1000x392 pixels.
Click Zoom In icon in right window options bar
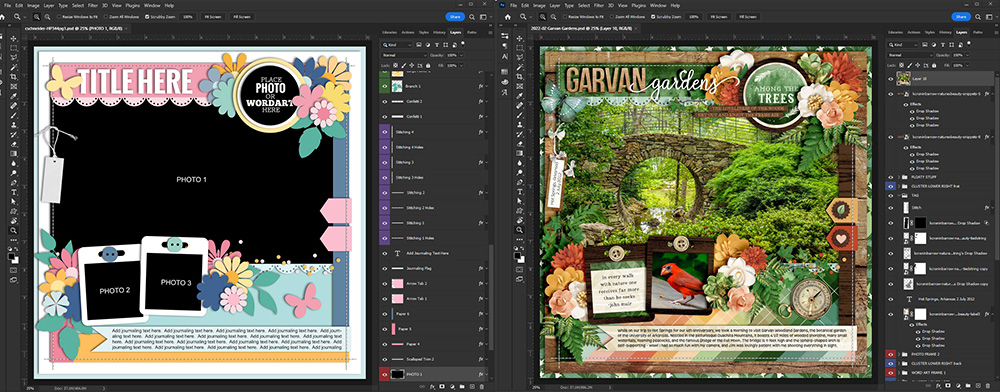pos(543,17)
